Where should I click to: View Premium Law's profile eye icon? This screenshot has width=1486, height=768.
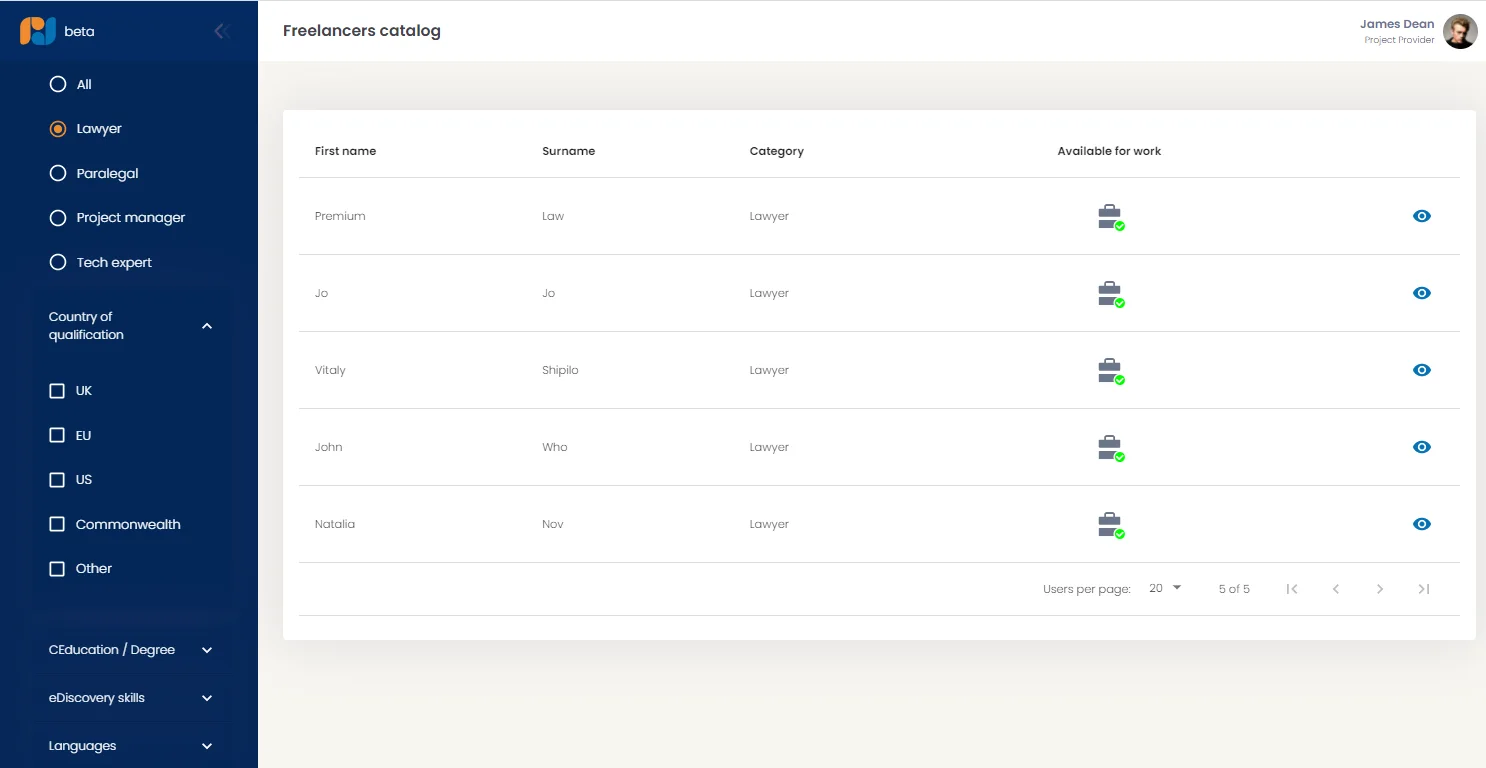tap(1422, 216)
